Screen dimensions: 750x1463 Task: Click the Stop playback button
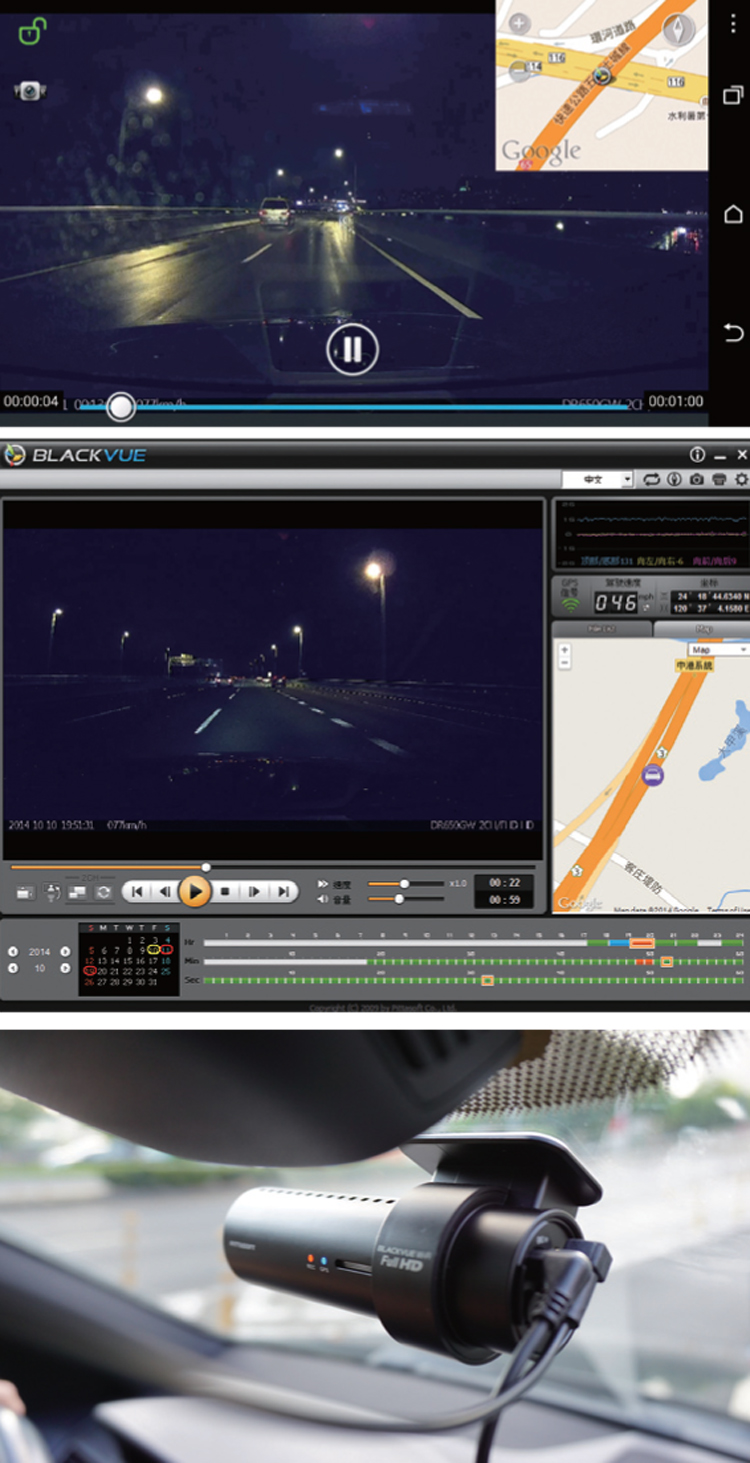(x=225, y=891)
